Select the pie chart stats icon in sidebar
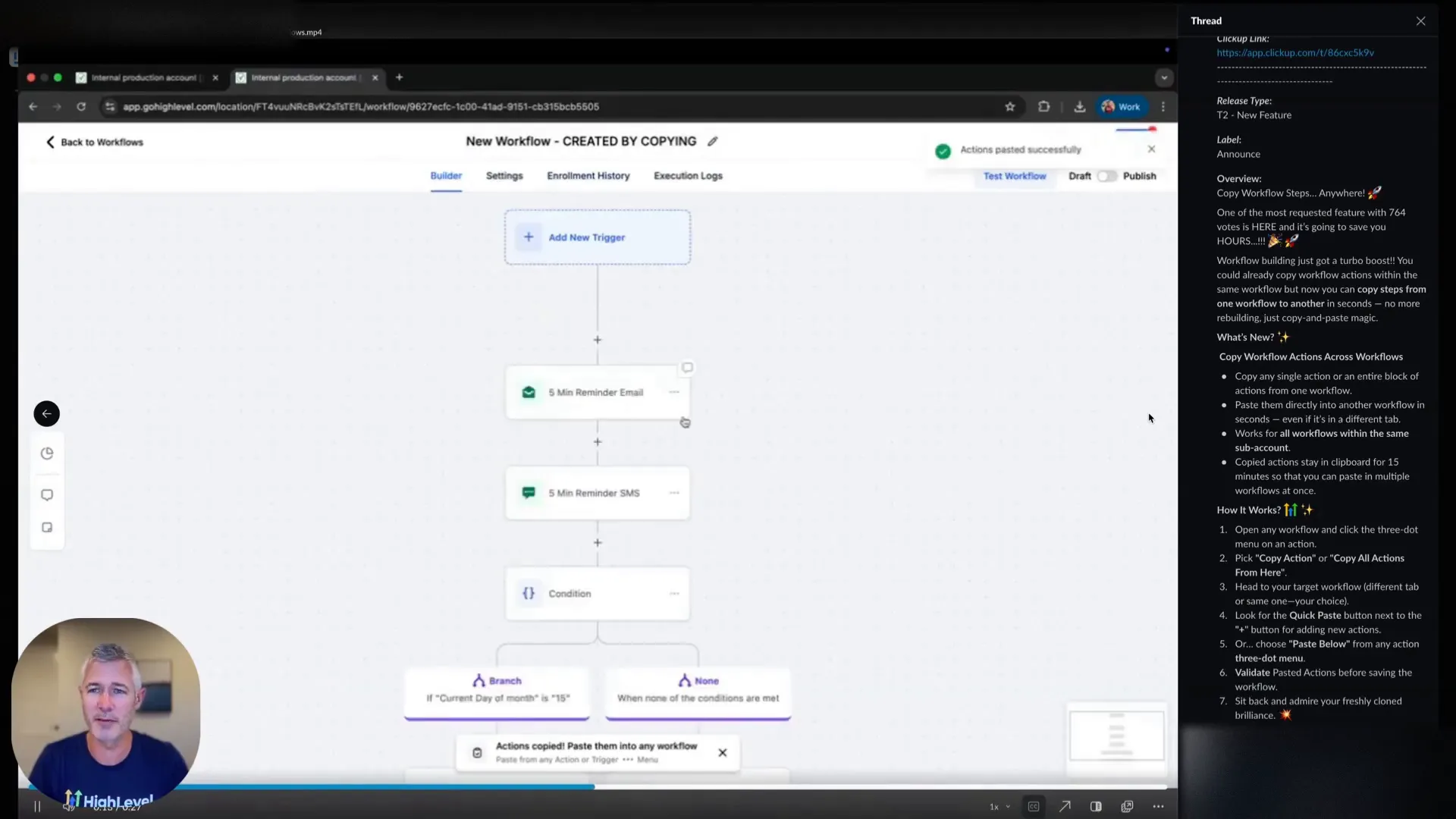The height and width of the screenshot is (819, 1456). click(47, 453)
